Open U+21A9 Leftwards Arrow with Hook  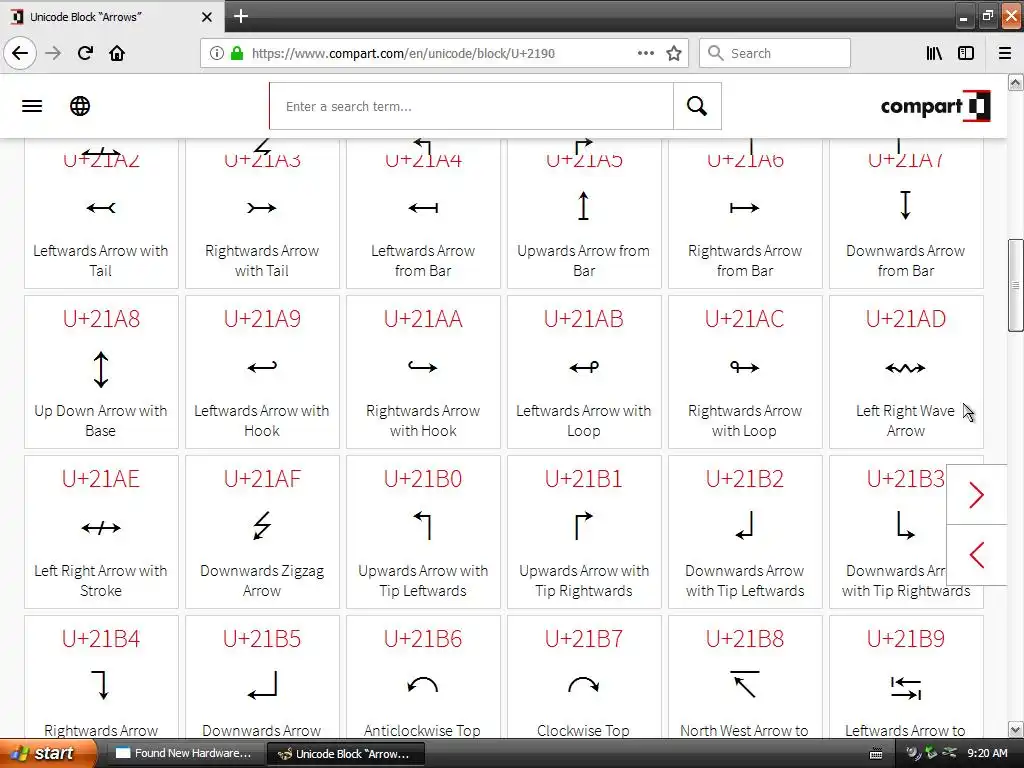pyautogui.click(x=262, y=372)
